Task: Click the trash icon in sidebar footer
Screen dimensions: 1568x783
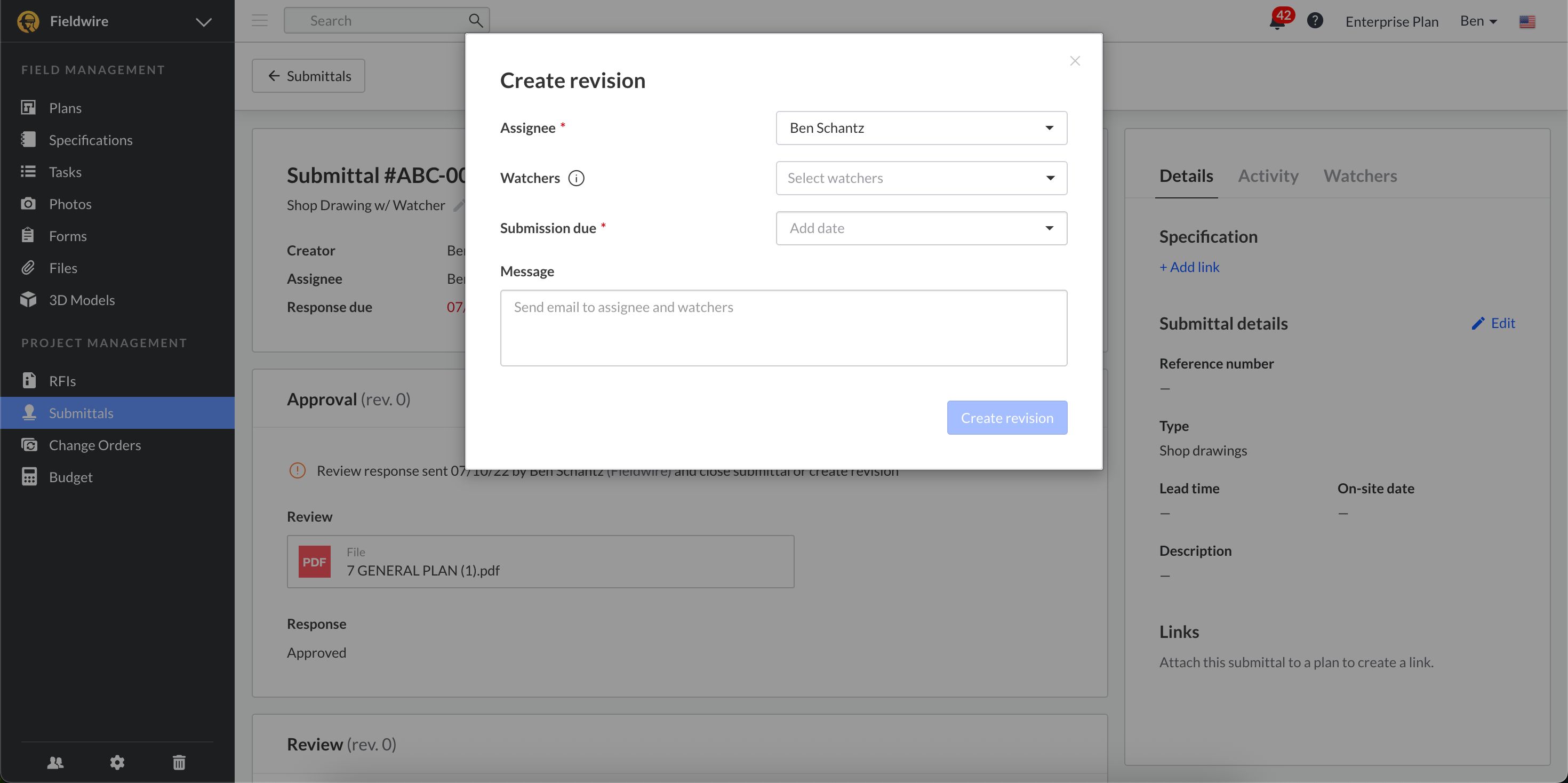Action: pyautogui.click(x=179, y=762)
